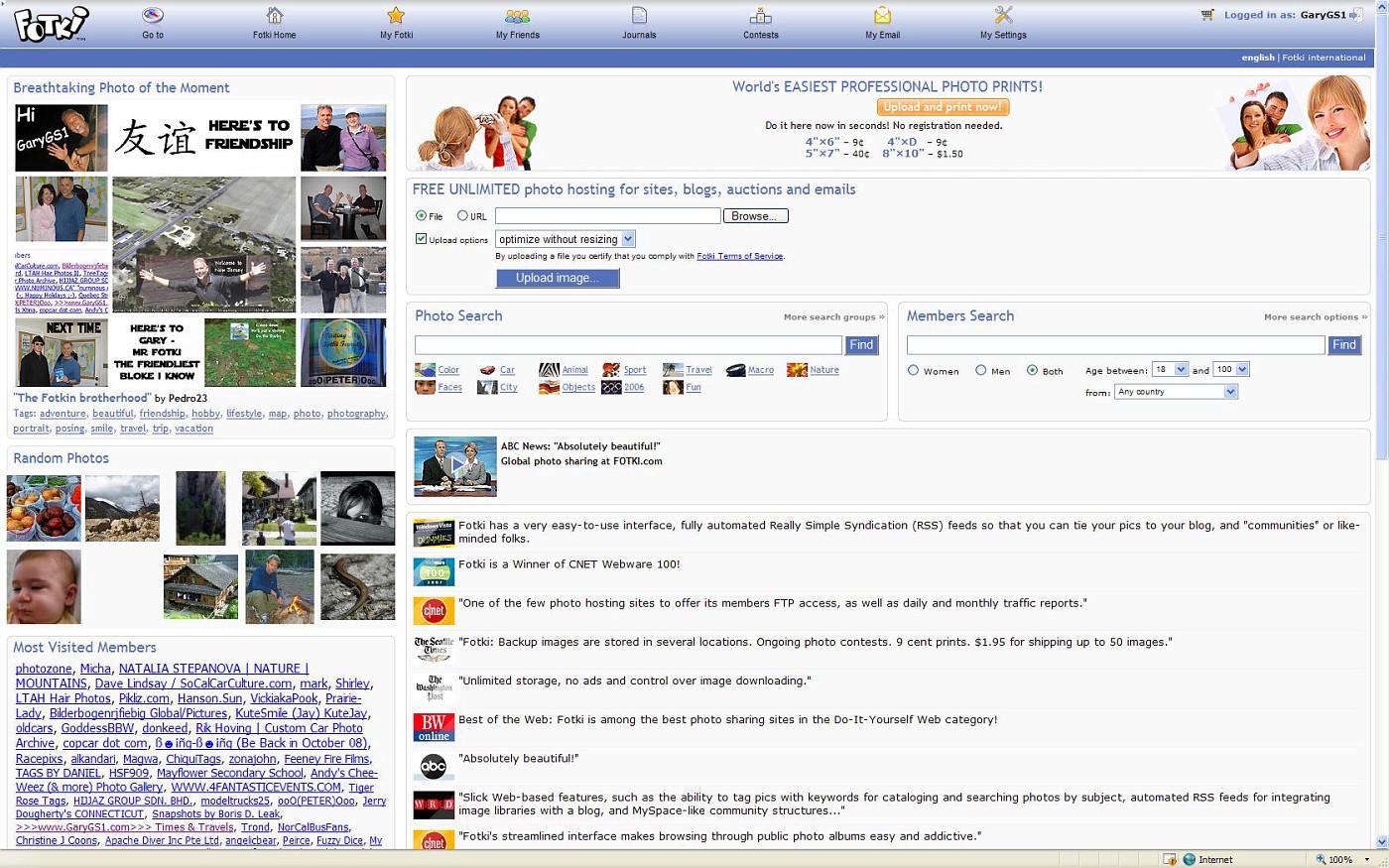Open More search options for members
Image resolution: width=1389 pixels, height=868 pixels.
click(x=1315, y=317)
